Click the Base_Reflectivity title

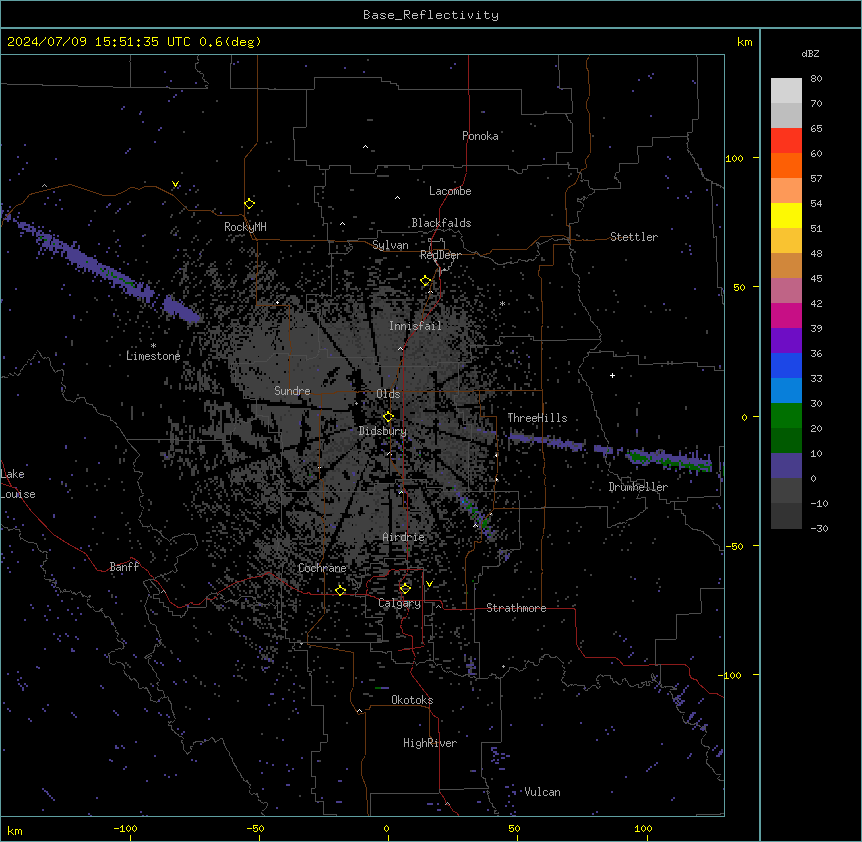tap(431, 15)
